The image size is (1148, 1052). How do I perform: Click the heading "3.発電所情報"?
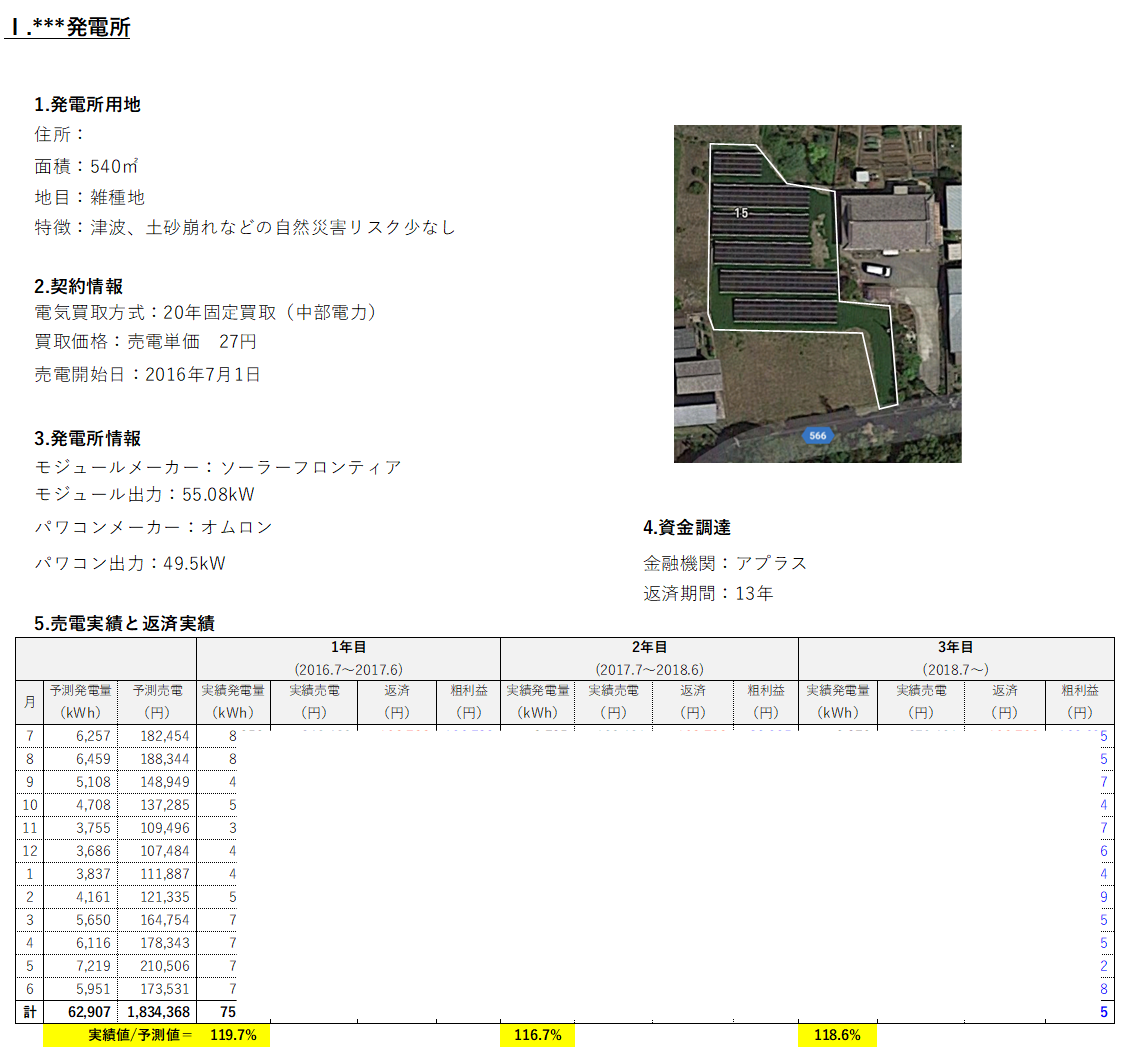[x=87, y=439]
